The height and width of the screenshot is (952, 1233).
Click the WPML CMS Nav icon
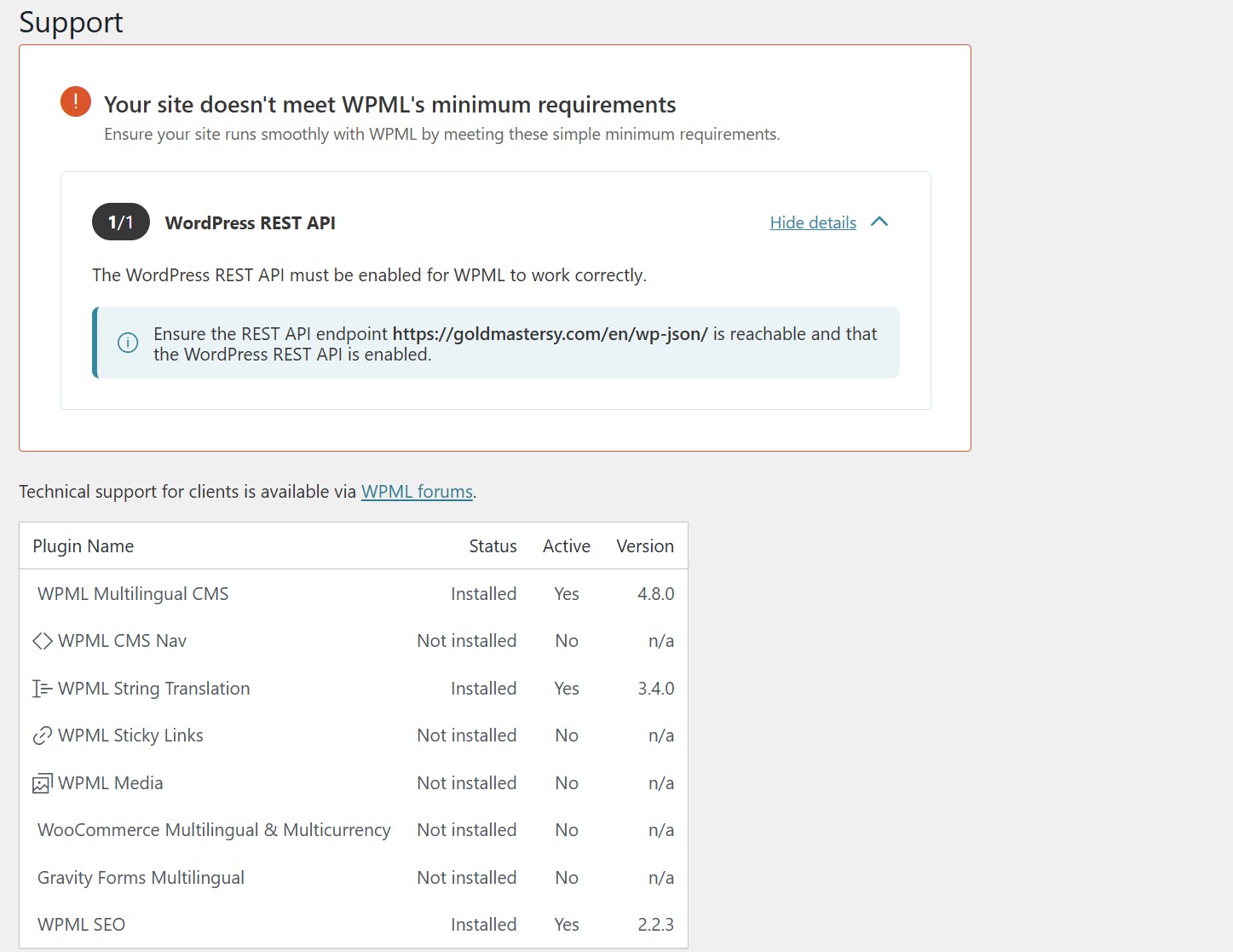(43, 641)
